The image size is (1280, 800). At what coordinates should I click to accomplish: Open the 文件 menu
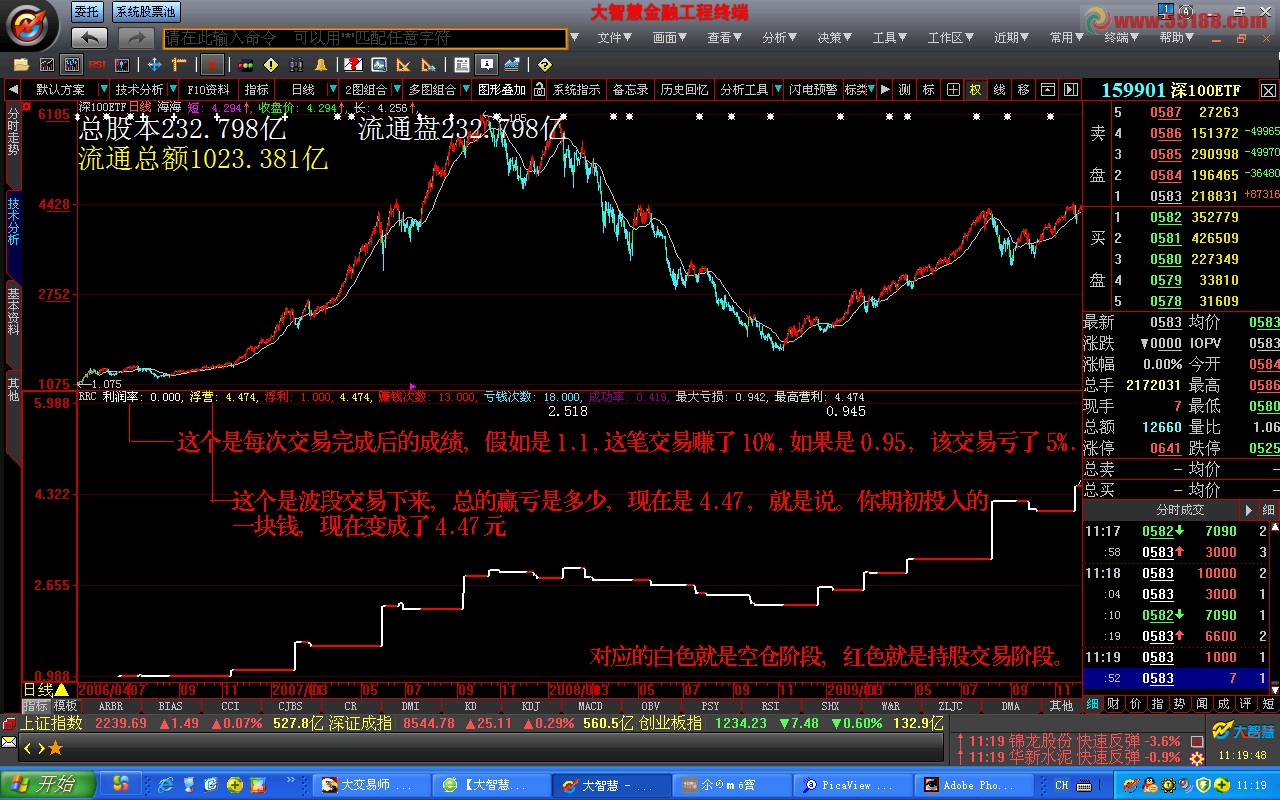615,38
